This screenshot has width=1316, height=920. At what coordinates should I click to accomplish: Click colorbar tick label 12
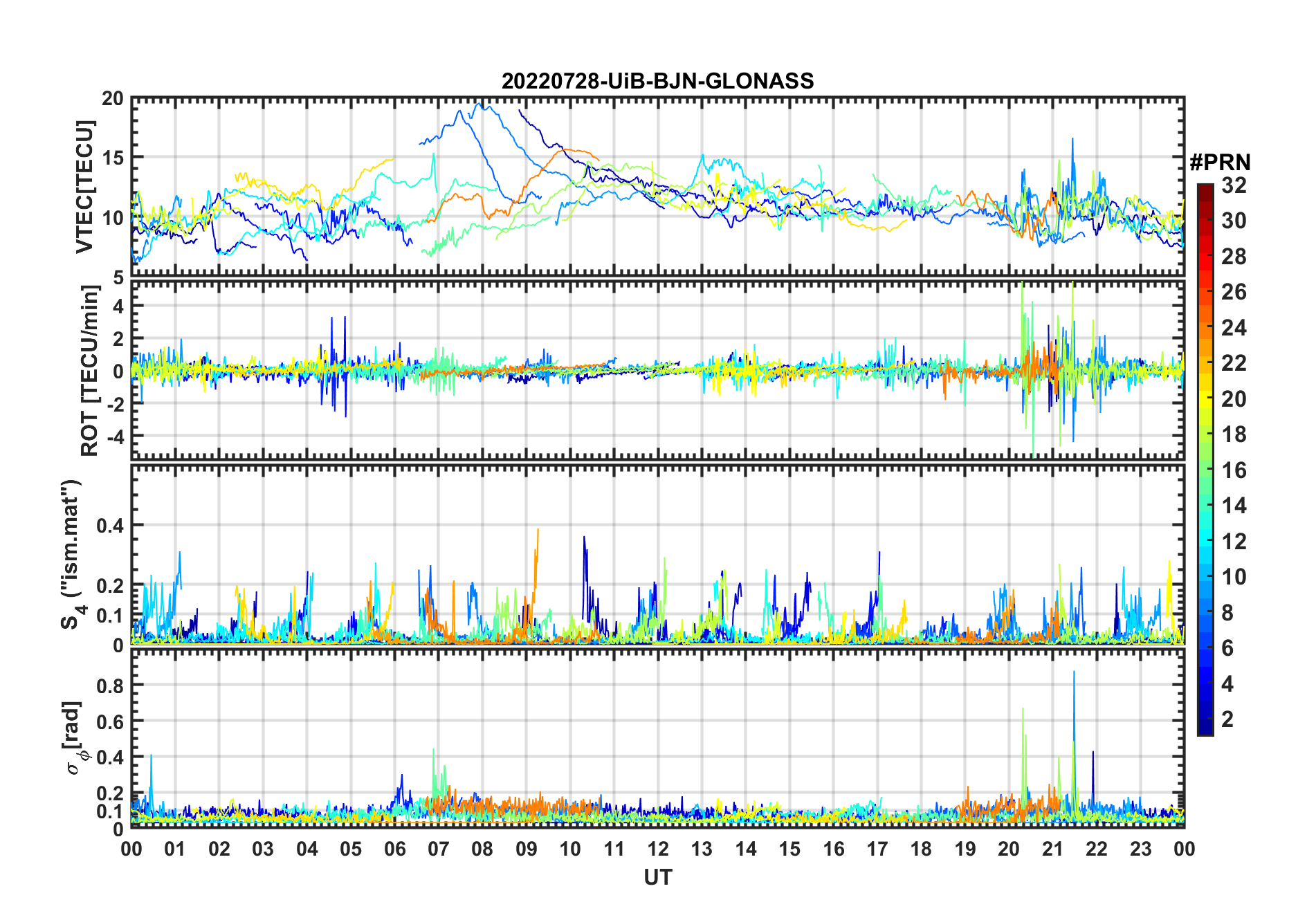click(1234, 541)
